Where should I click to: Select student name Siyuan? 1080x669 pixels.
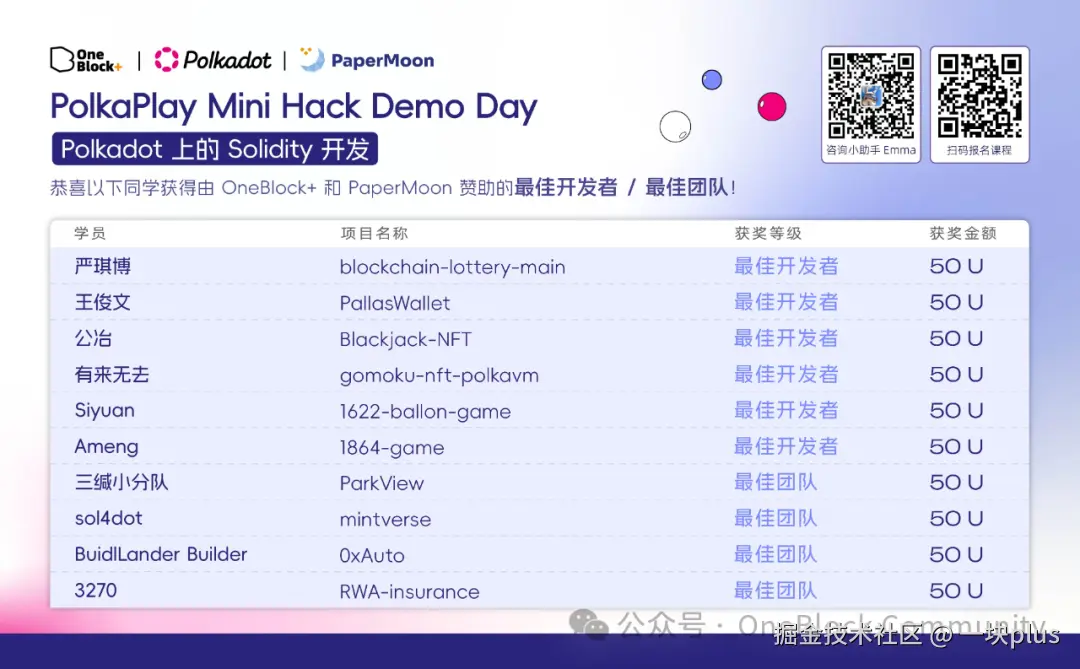[x=105, y=411]
